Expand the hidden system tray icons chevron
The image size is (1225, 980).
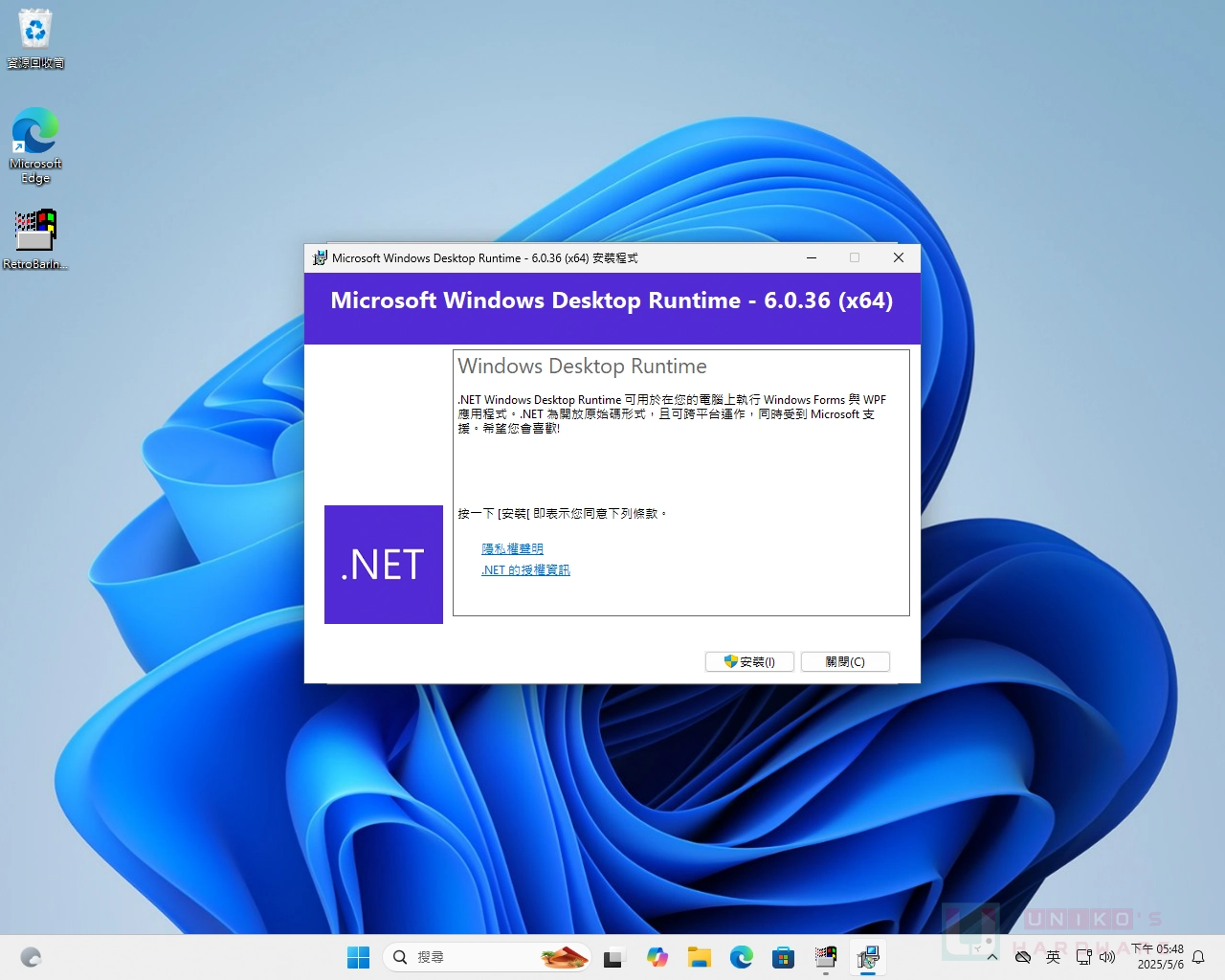pos(992,957)
